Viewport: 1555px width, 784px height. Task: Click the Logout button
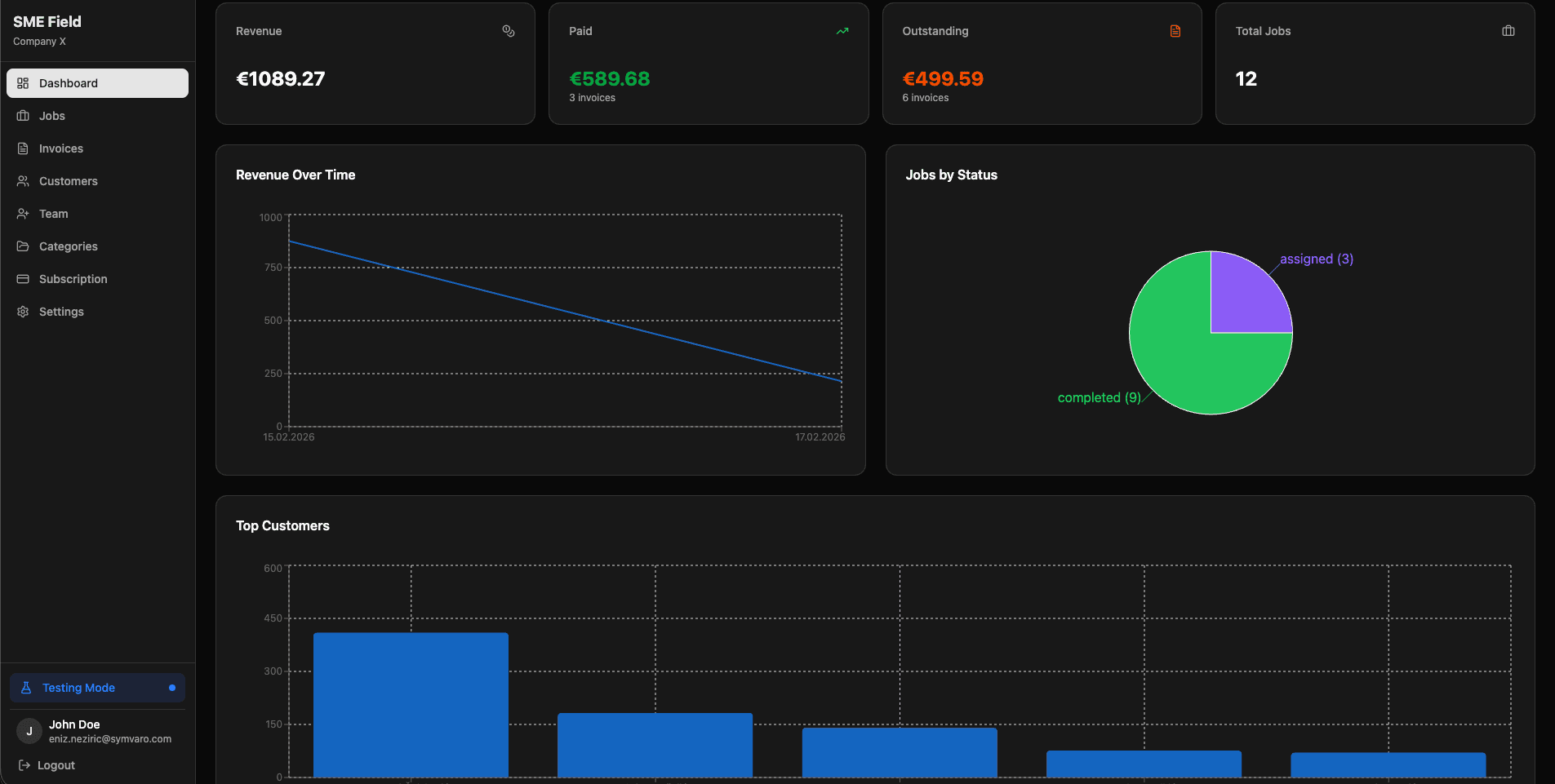pos(55,764)
